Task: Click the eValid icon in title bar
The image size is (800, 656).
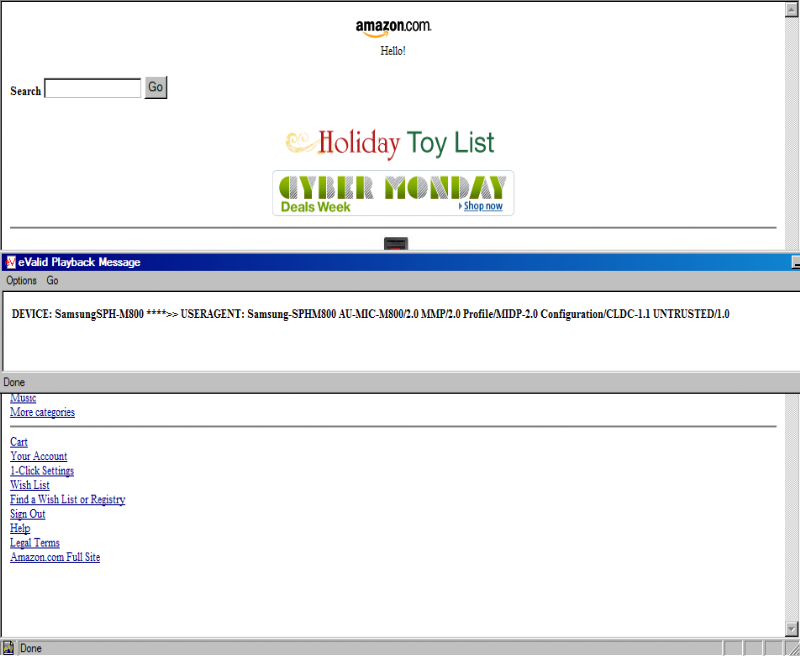Action: click(x=10, y=262)
